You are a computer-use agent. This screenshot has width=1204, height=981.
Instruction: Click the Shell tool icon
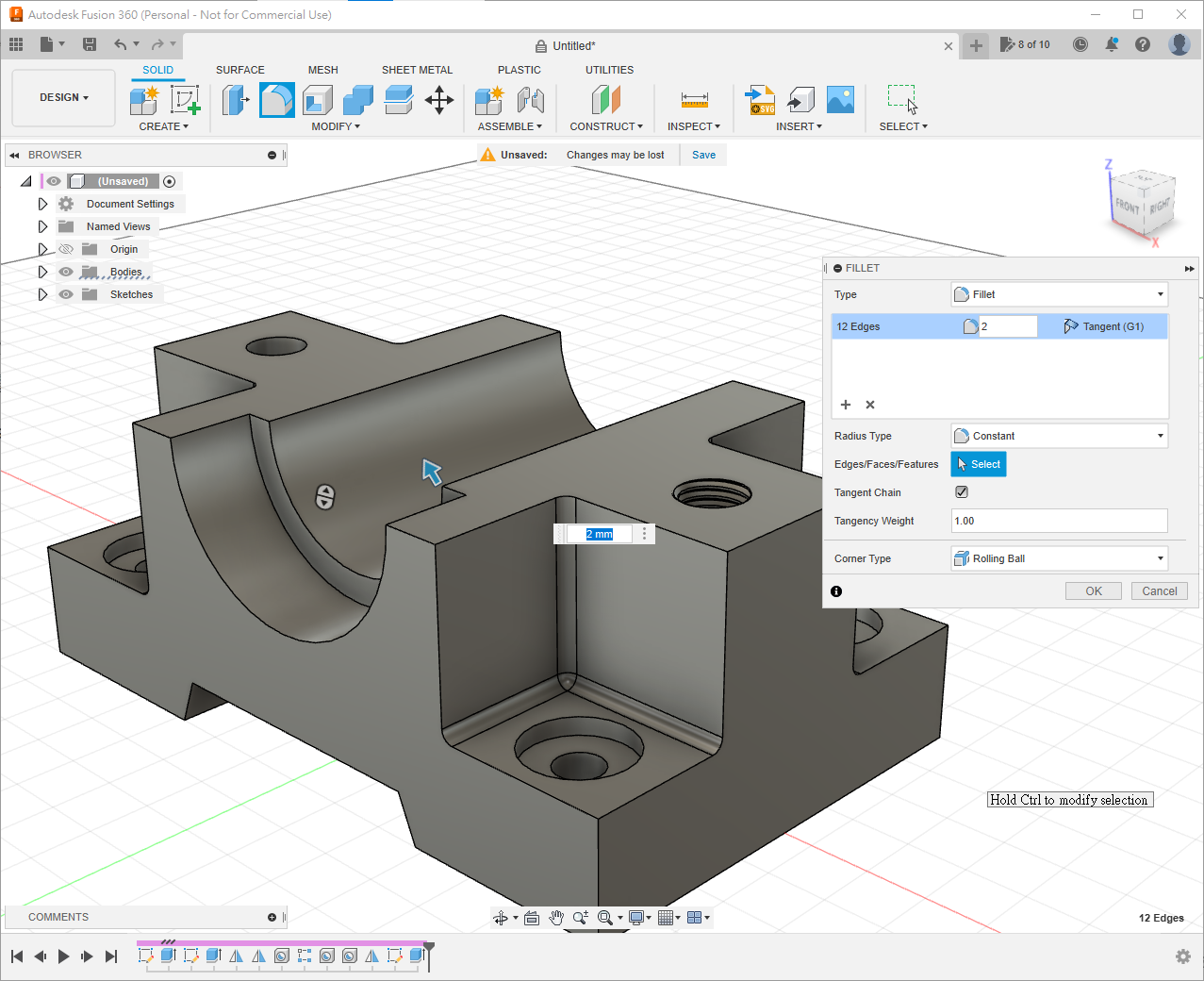318,100
